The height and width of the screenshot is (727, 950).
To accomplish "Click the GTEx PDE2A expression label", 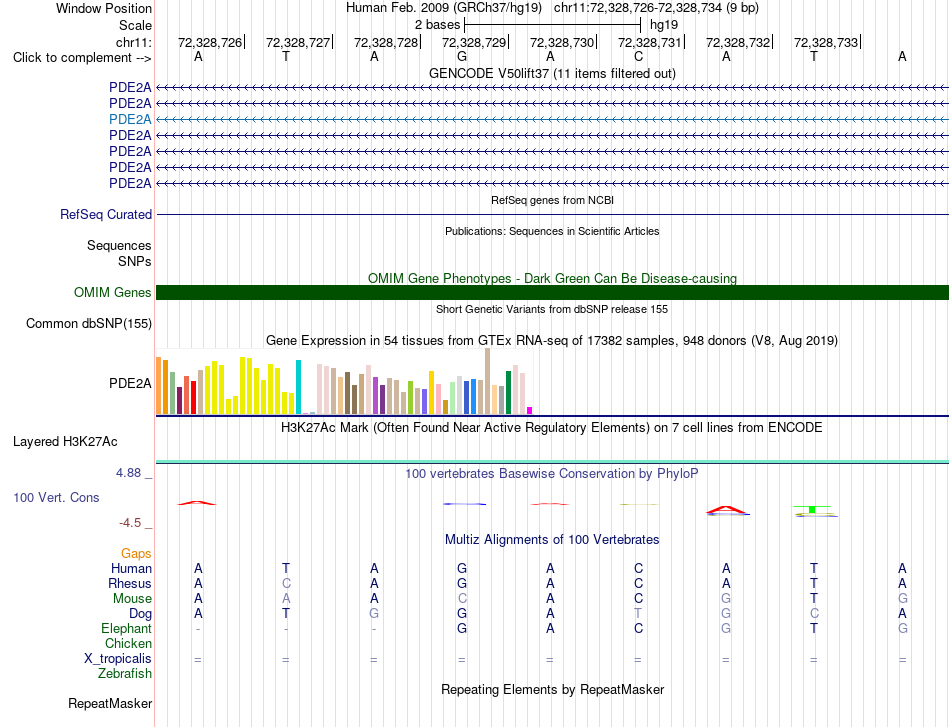I will [130, 383].
